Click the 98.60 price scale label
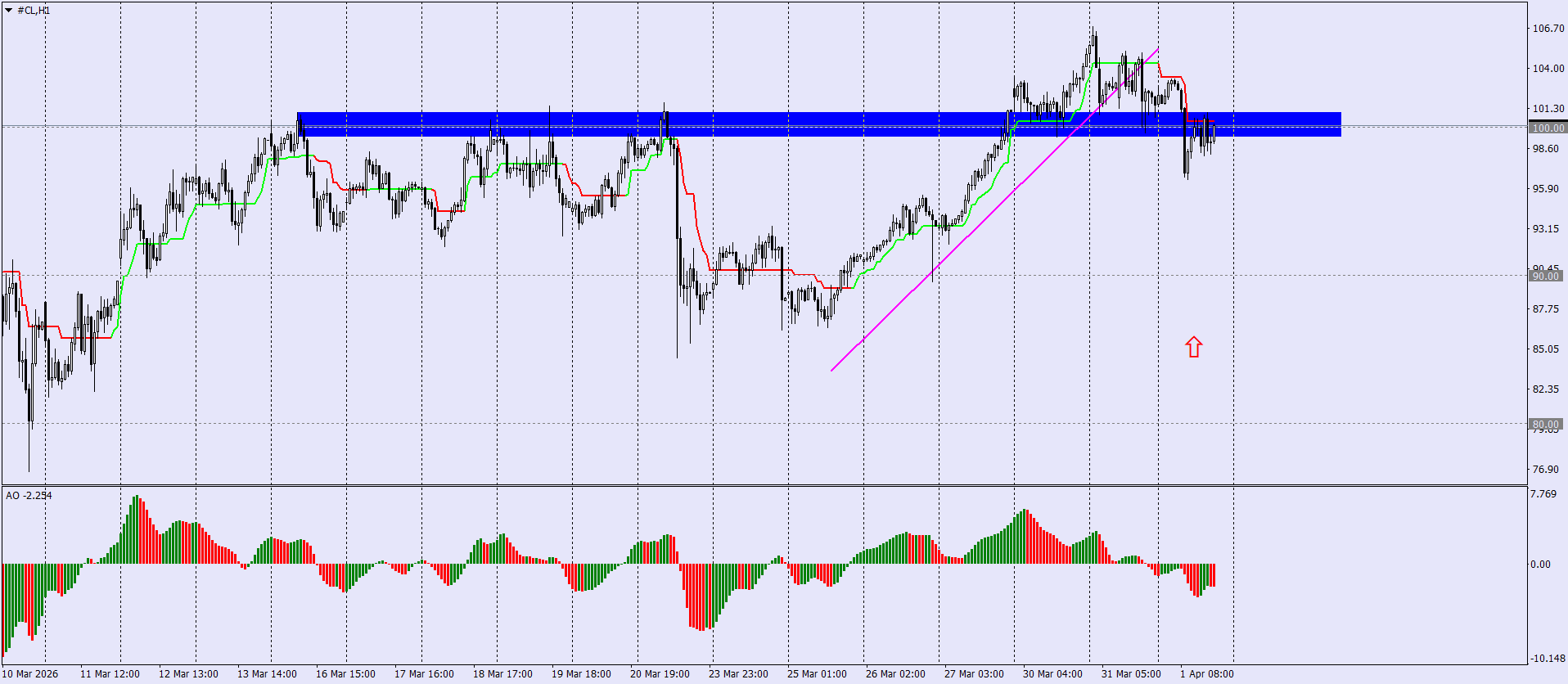 (1546, 148)
